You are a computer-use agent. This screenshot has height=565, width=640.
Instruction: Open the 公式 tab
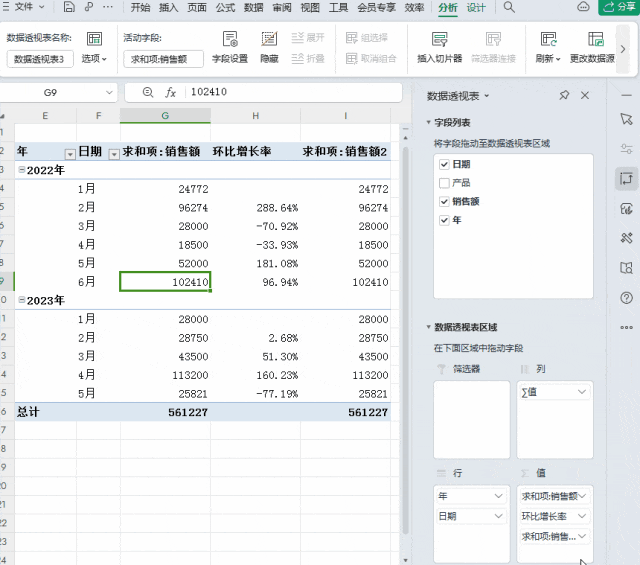(x=225, y=7)
